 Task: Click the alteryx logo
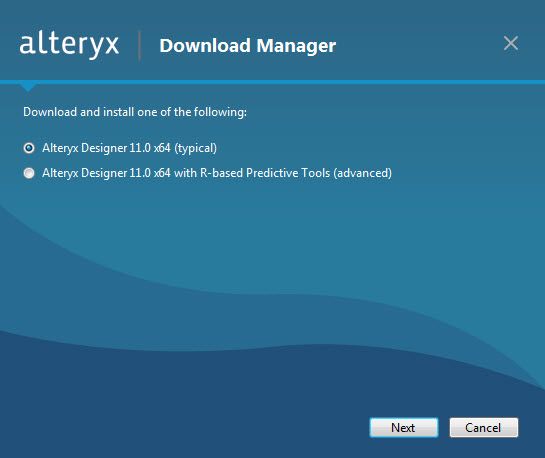[x=69, y=44]
